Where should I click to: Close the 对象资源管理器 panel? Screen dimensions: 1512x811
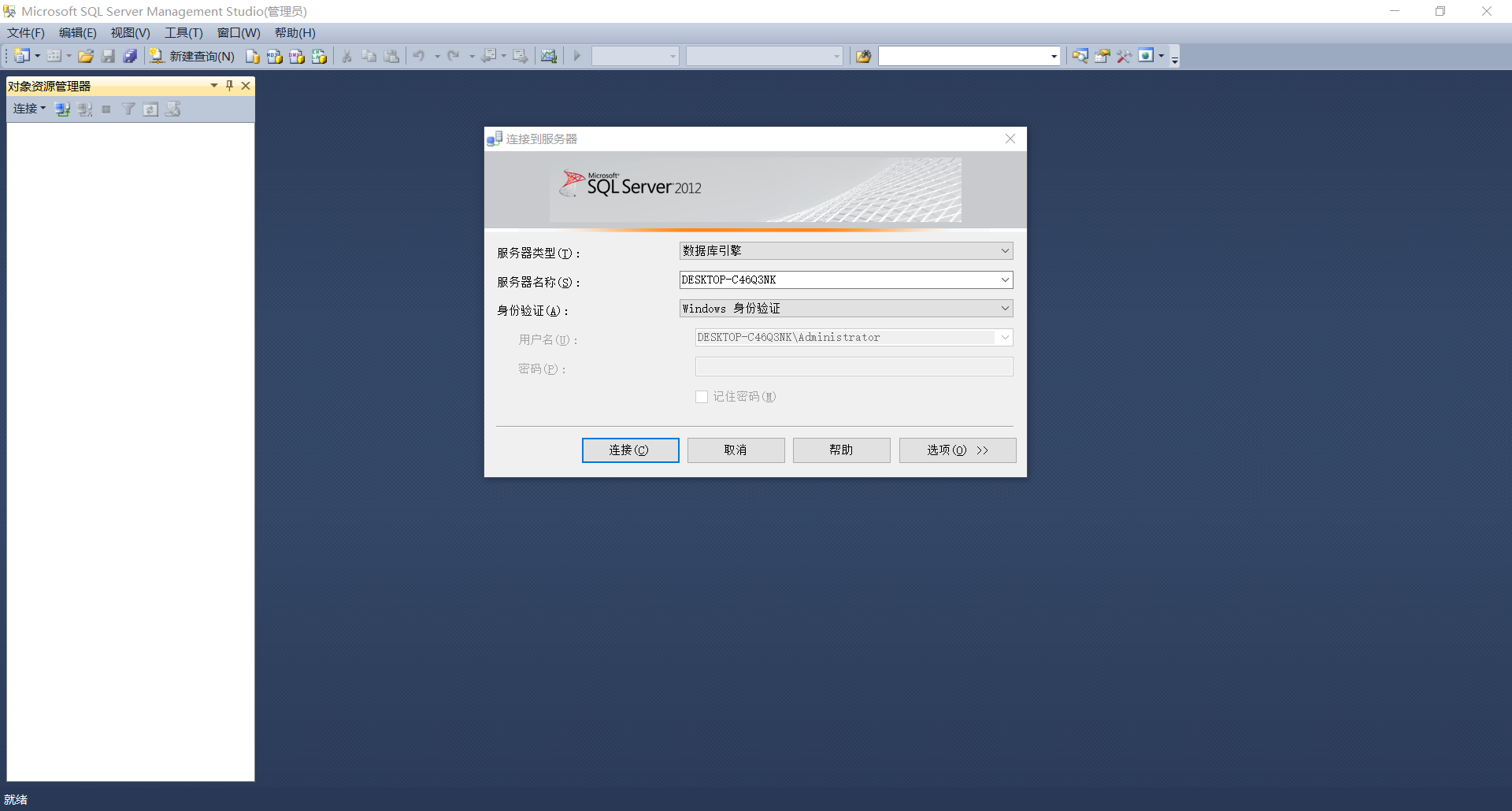click(246, 85)
